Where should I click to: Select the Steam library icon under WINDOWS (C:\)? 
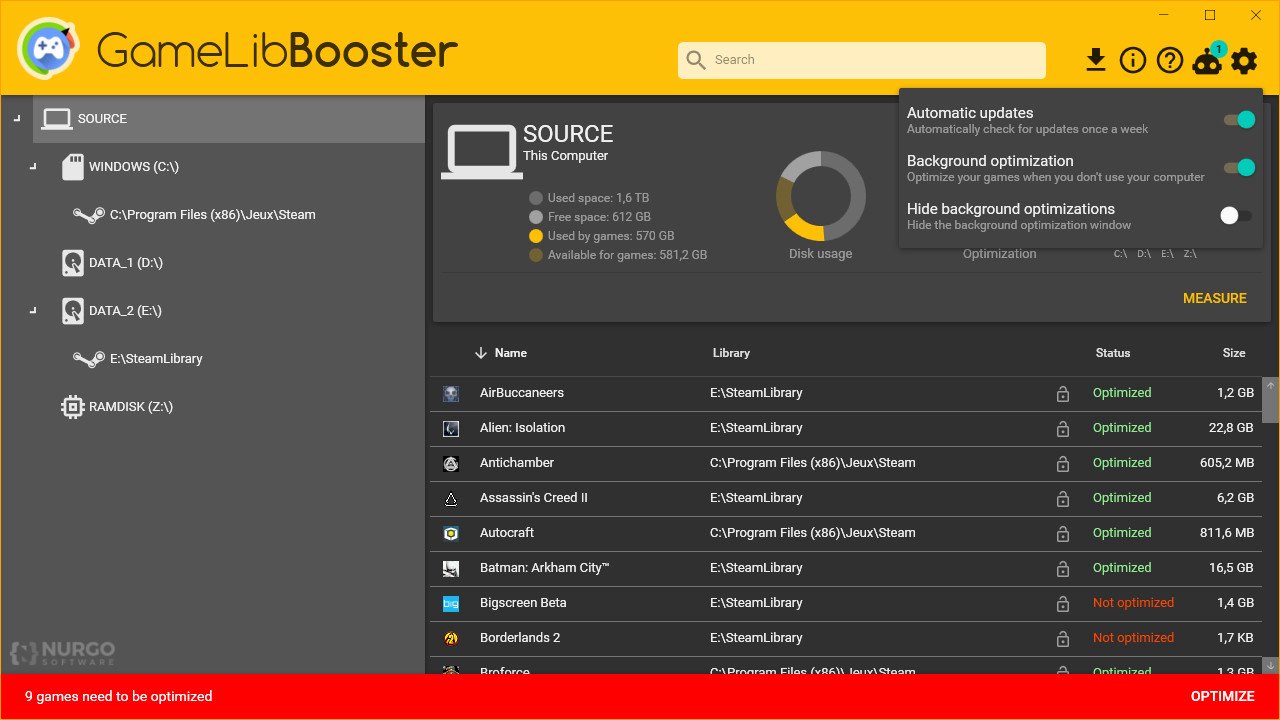click(x=89, y=214)
